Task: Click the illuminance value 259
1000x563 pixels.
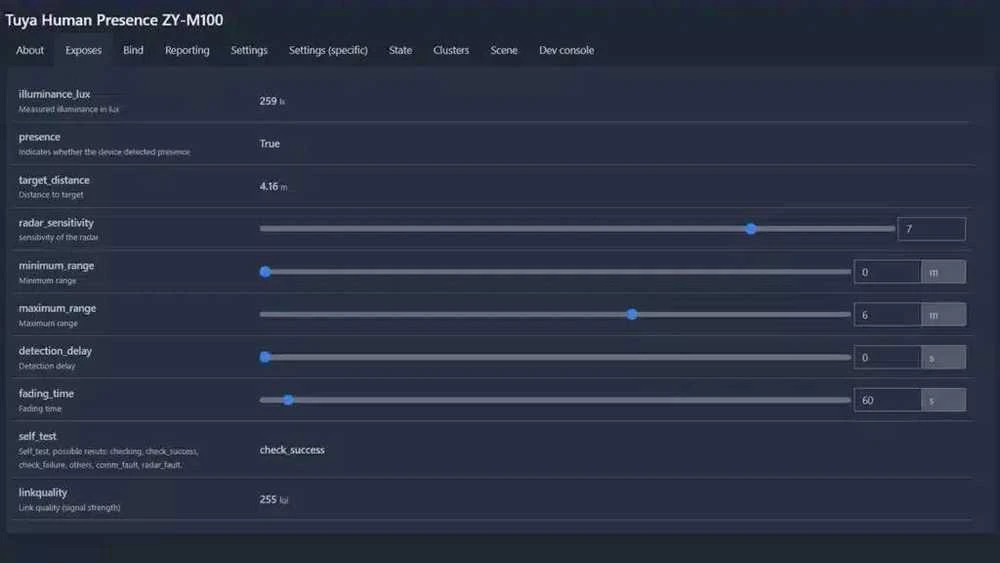Action: (x=268, y=101)
